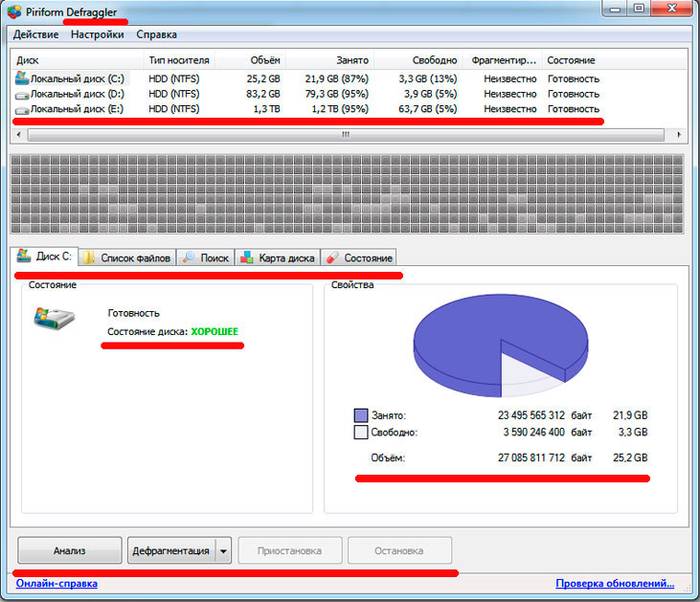Click the purple Занято color swatch
700x602 pixels.
361,415
